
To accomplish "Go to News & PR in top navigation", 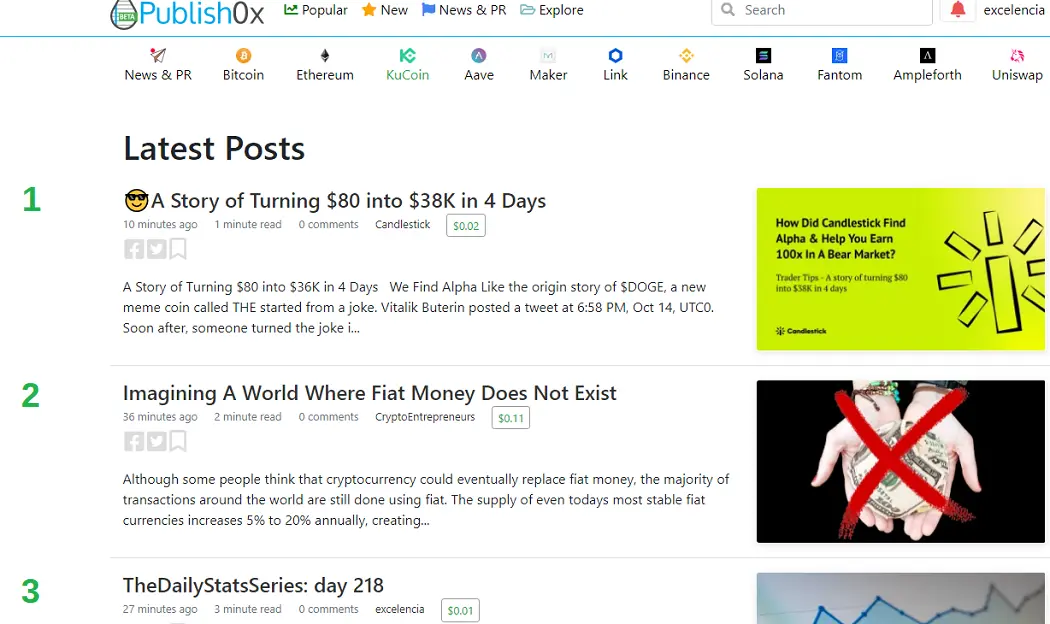I will point(464,10).
